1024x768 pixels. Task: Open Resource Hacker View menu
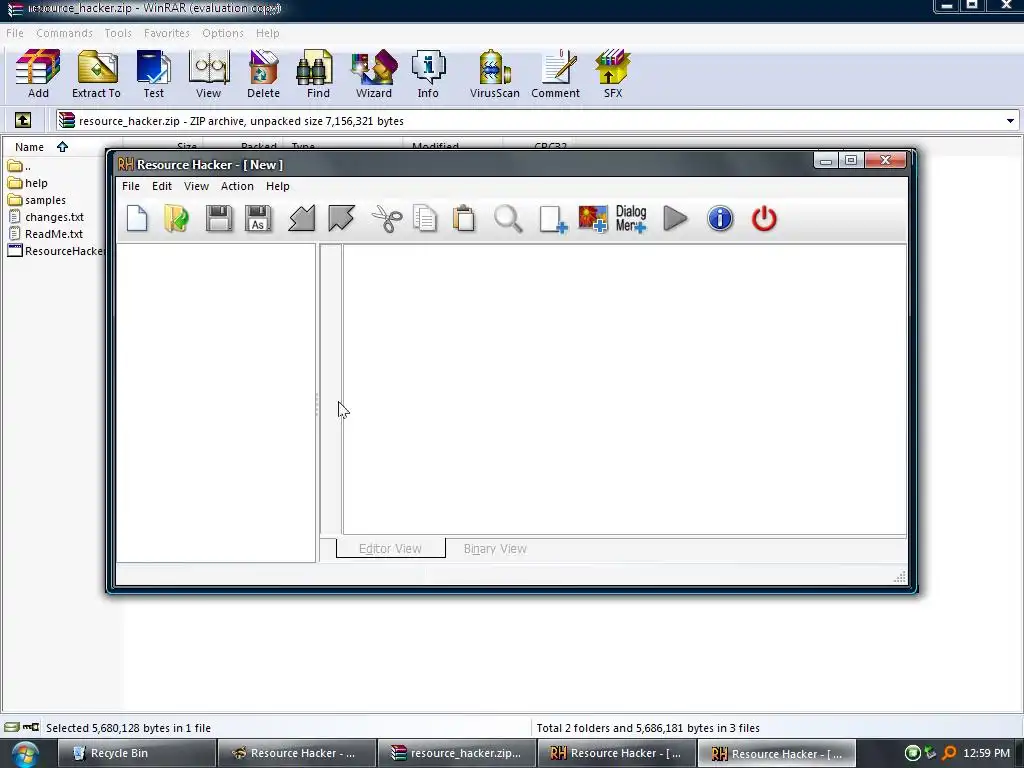click(x=196, y=186)
